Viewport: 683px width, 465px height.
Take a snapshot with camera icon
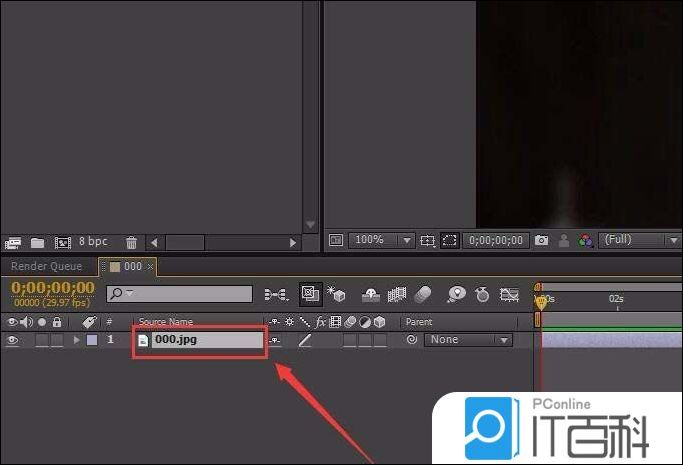pos(541,240)
